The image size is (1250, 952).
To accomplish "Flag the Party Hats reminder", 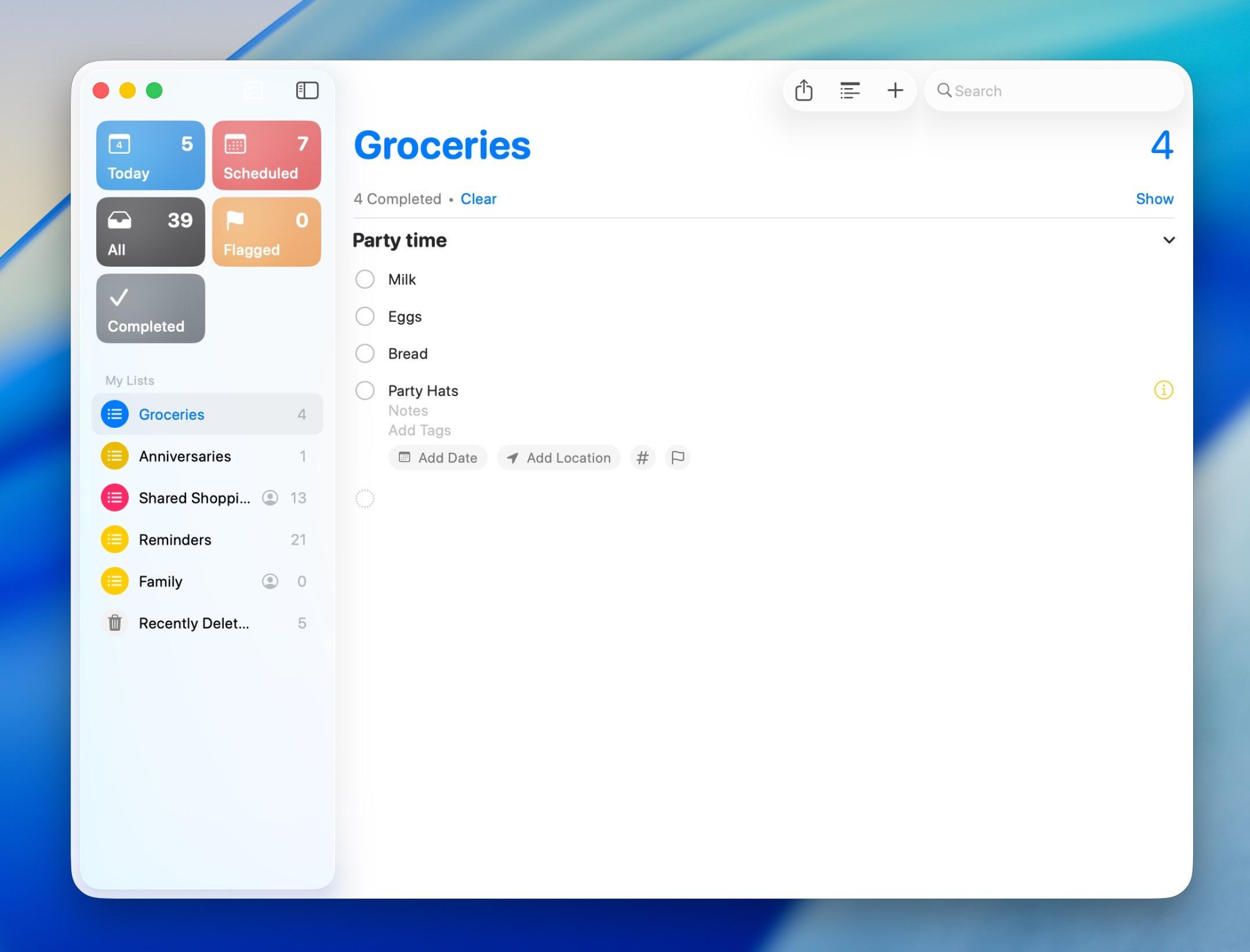I will tap(677, 458).
